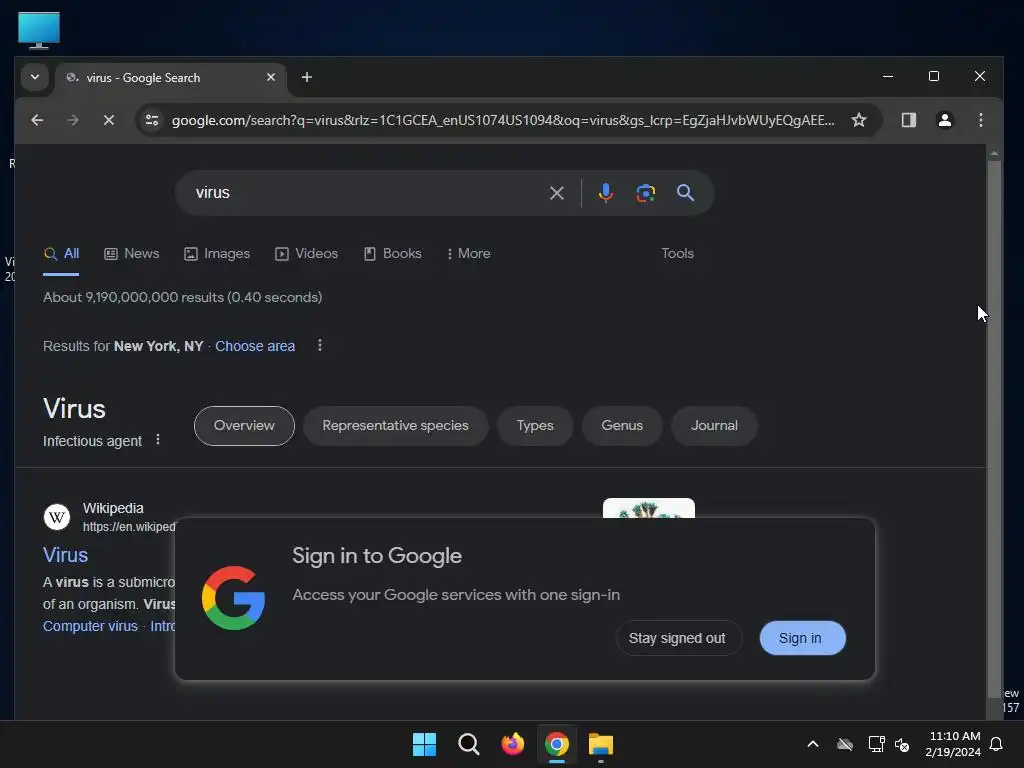Screen dimensions: 1024x768
Task: Go back to previous page
Action: point(37,120)
